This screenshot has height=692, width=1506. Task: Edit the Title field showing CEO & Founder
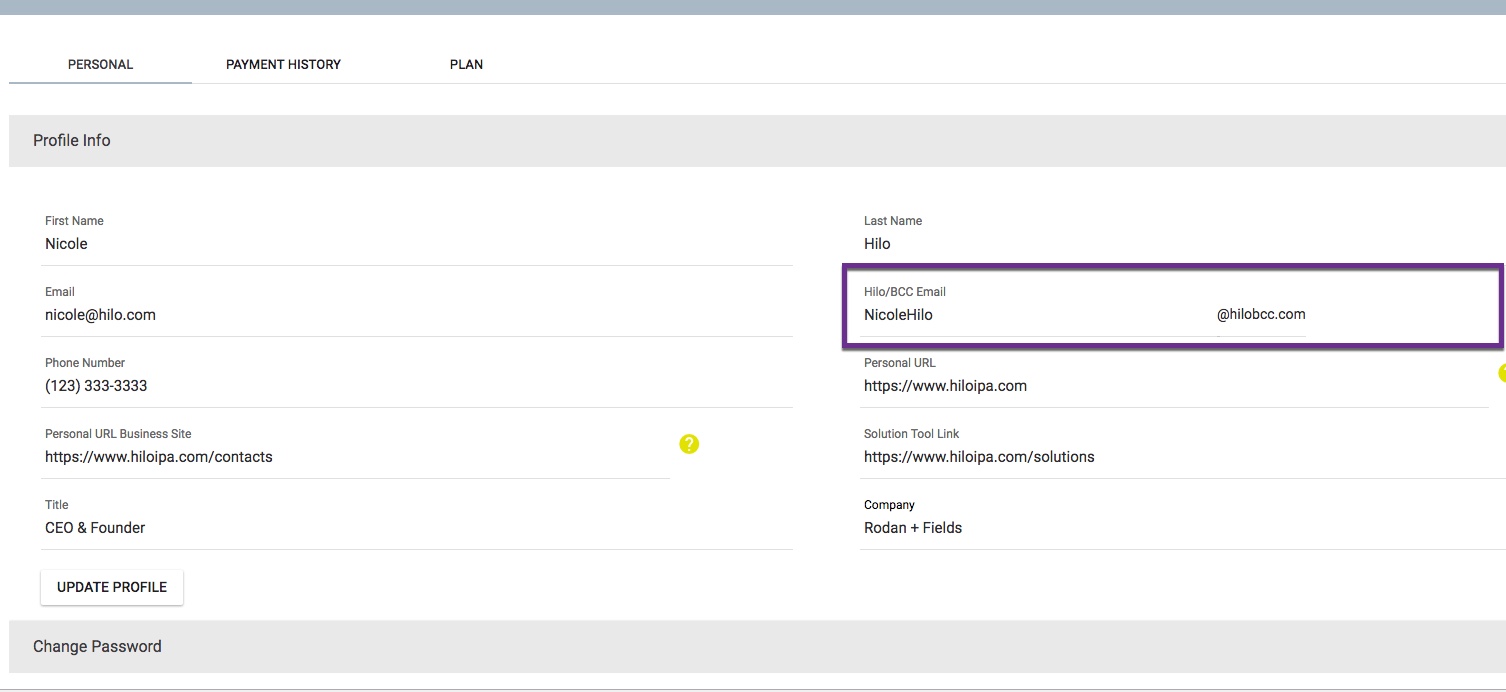click(x=300, y=527)
